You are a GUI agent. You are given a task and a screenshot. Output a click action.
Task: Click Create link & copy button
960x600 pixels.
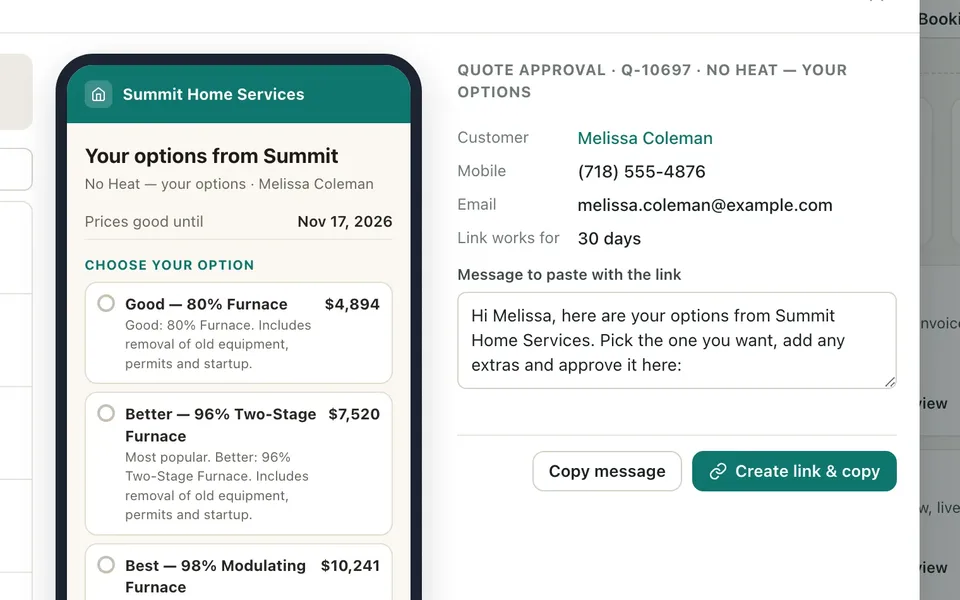[x=794, y=471]
